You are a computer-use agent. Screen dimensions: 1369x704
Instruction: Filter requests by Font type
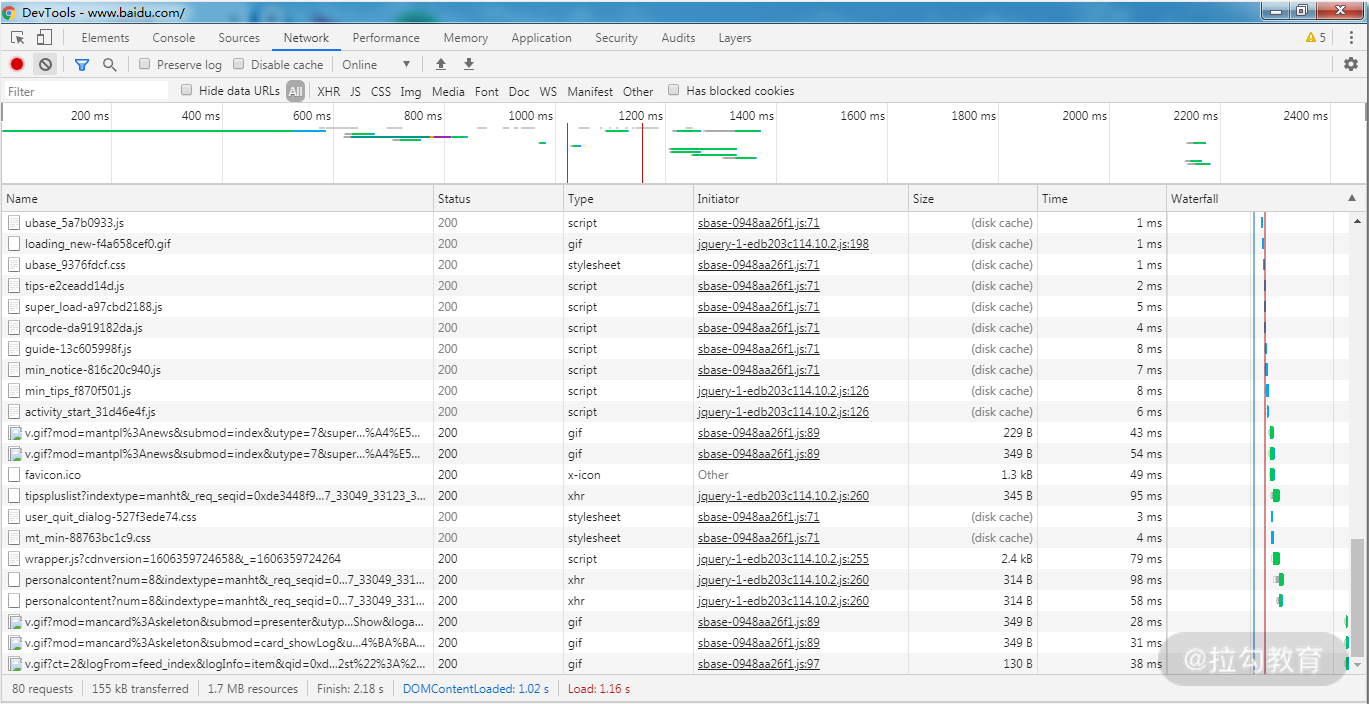click(487, 91)
